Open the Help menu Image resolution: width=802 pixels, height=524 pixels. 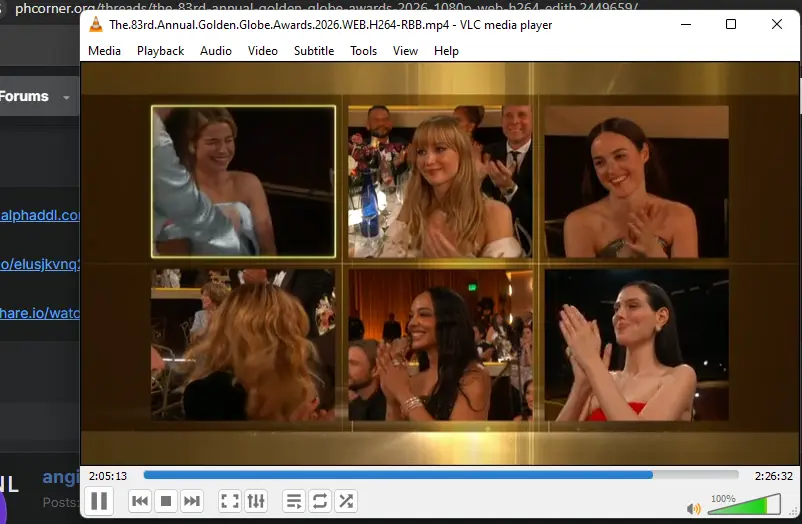pos(447,51)
